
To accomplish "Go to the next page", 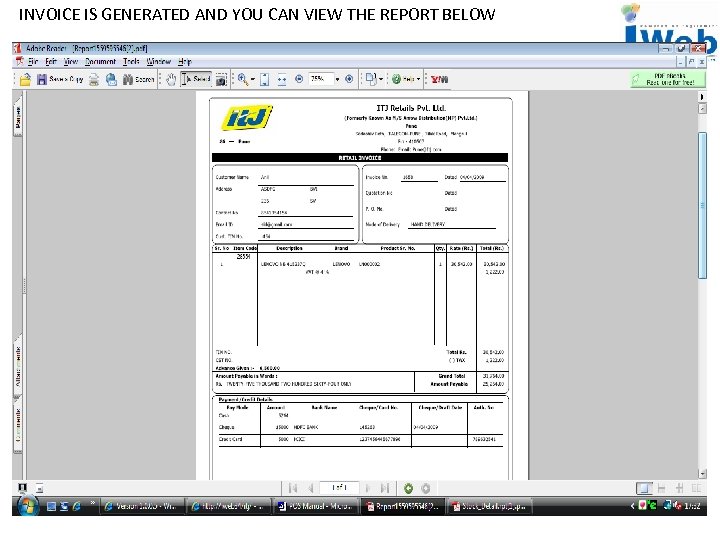I will (367, 488).
